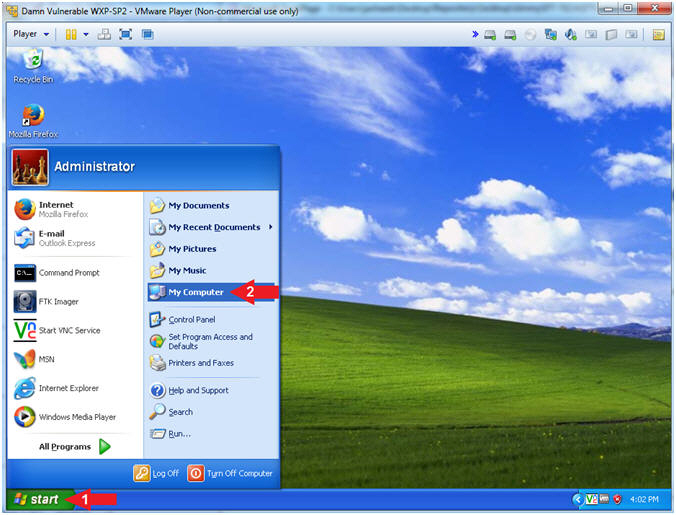Expand the power options arrow beside pause
676x515 pixels.
coord(85,34)
